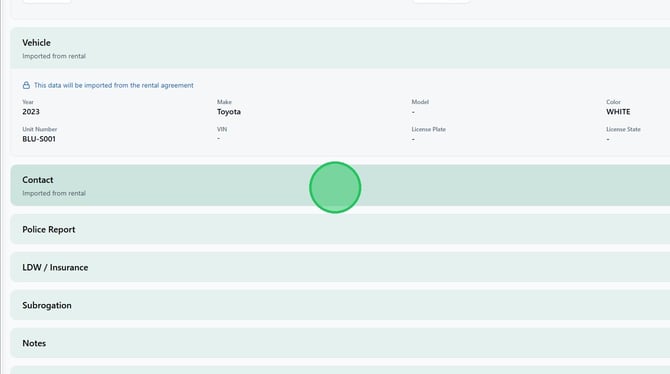Screen dimensions: 670x374
Task: Click the License State field label
Action: (x=623, y=129)
